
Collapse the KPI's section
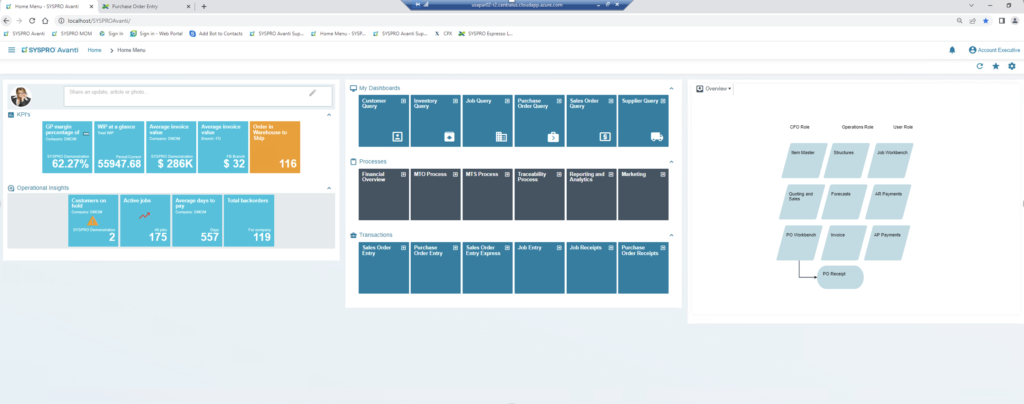pos(329,115)
